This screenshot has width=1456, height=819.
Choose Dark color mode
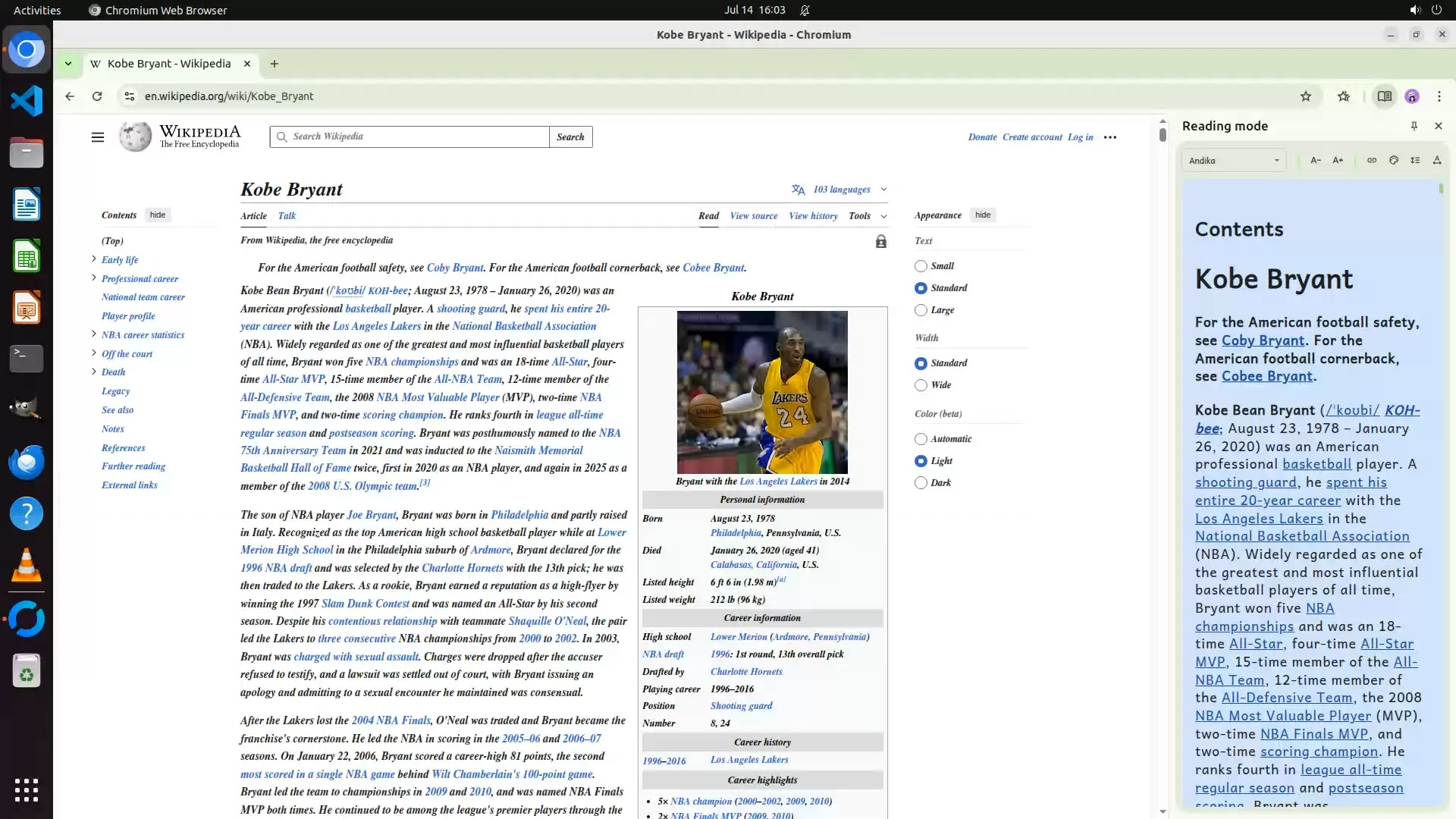click(x=921, y=483)
